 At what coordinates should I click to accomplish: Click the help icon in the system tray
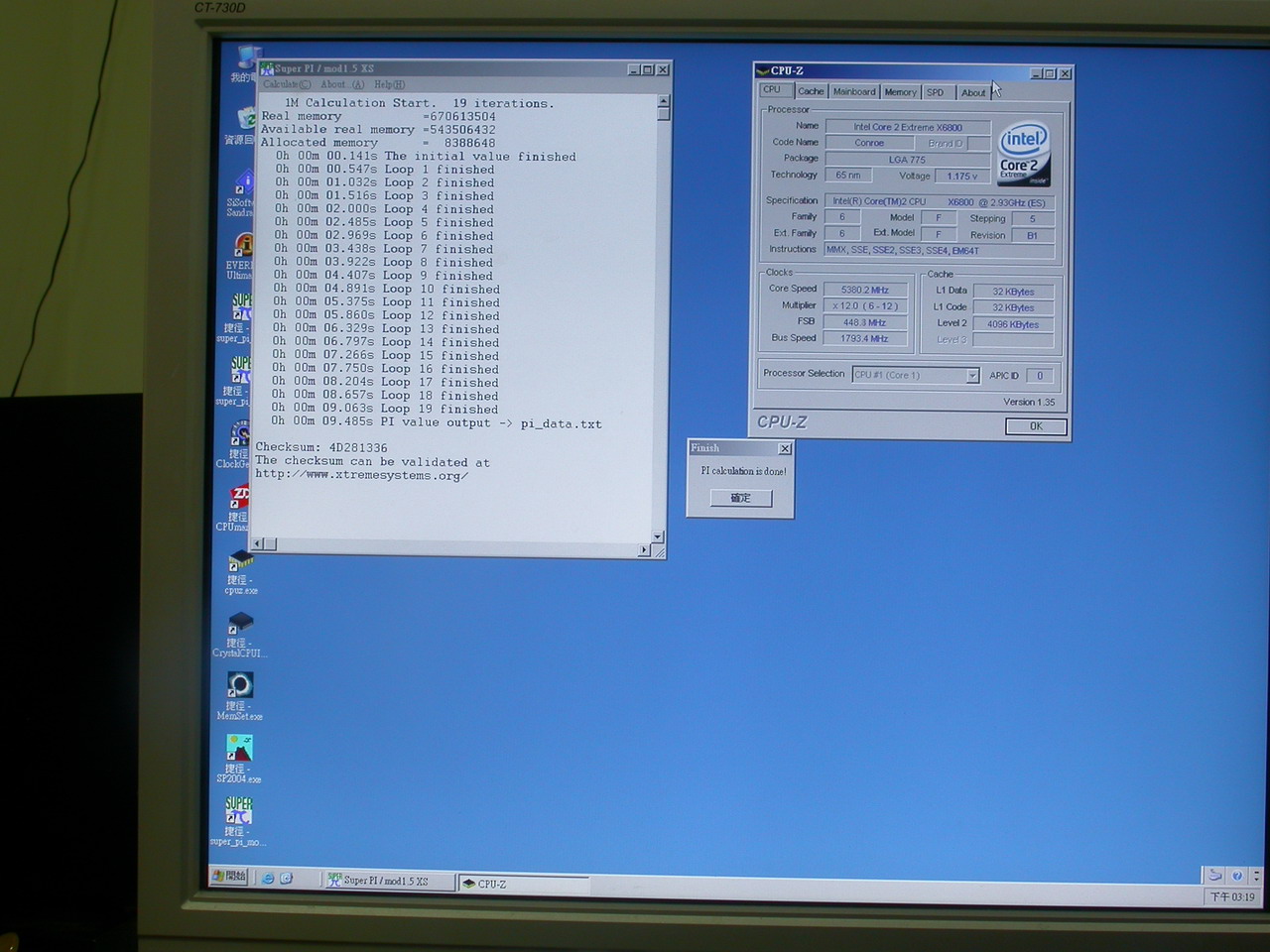(1236, 876)
